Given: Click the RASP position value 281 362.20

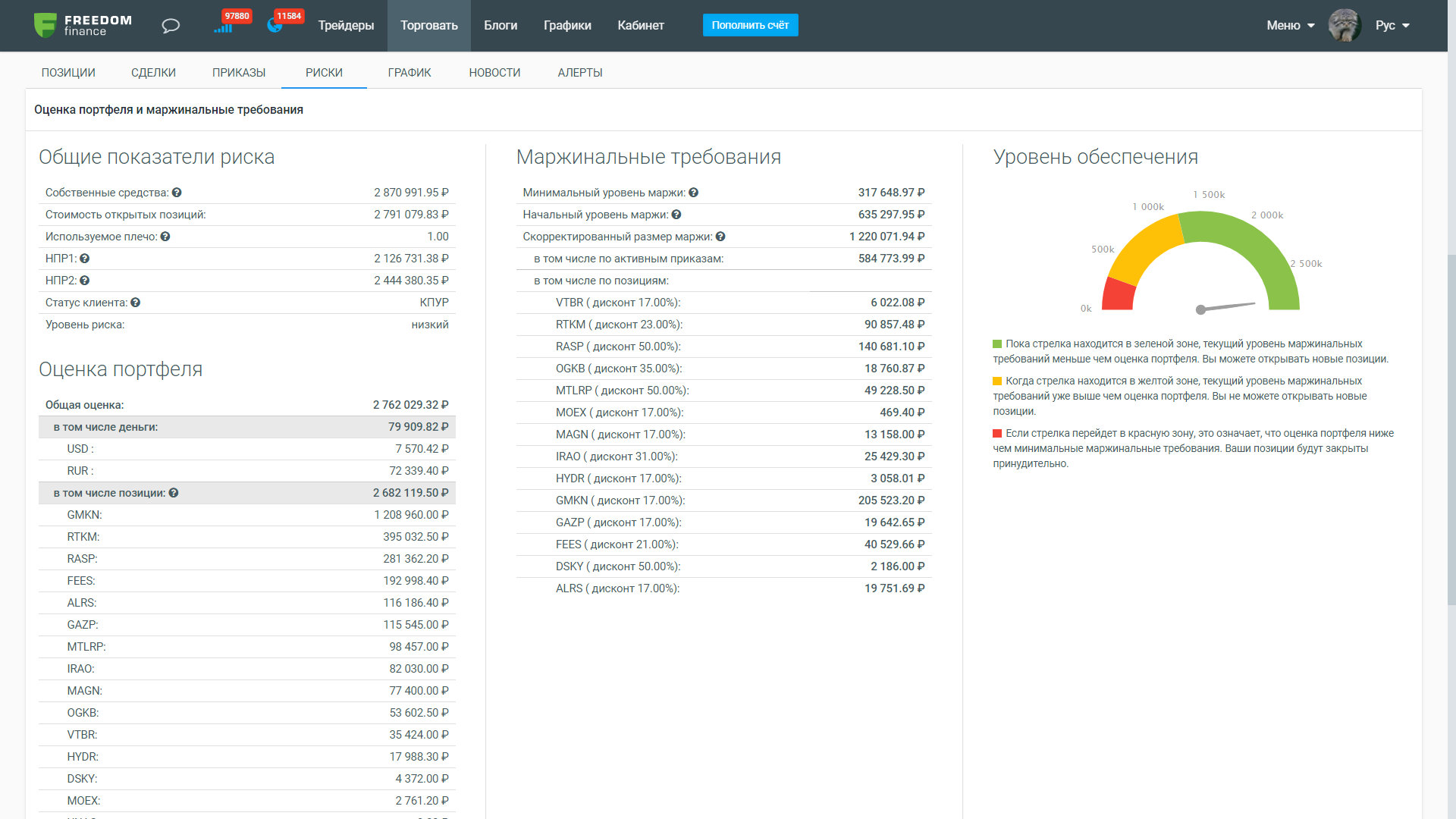Looking at the screenshot, I should tap(416, 559).
